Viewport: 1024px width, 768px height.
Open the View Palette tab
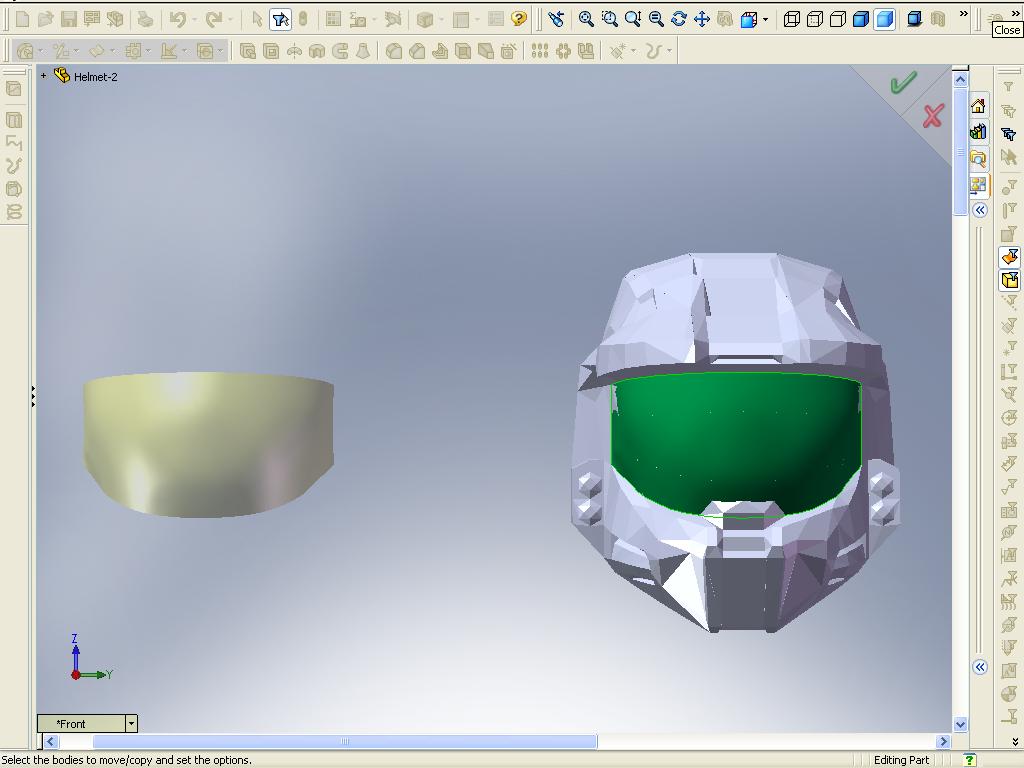pos(978,185)
